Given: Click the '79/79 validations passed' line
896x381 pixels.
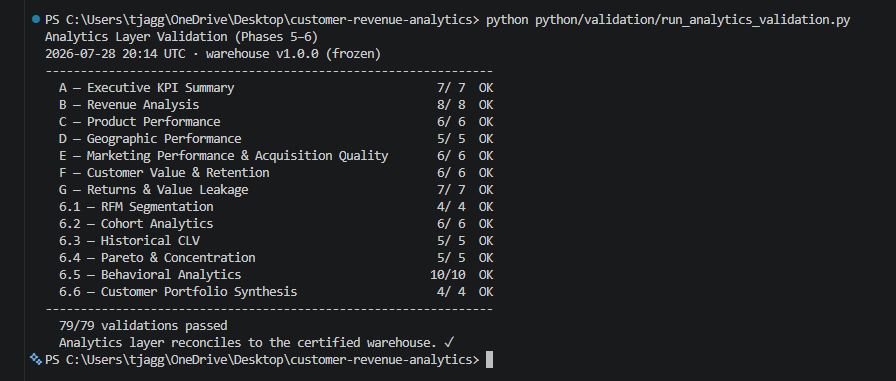Looking at the screenshot, I should coord(143,326).
